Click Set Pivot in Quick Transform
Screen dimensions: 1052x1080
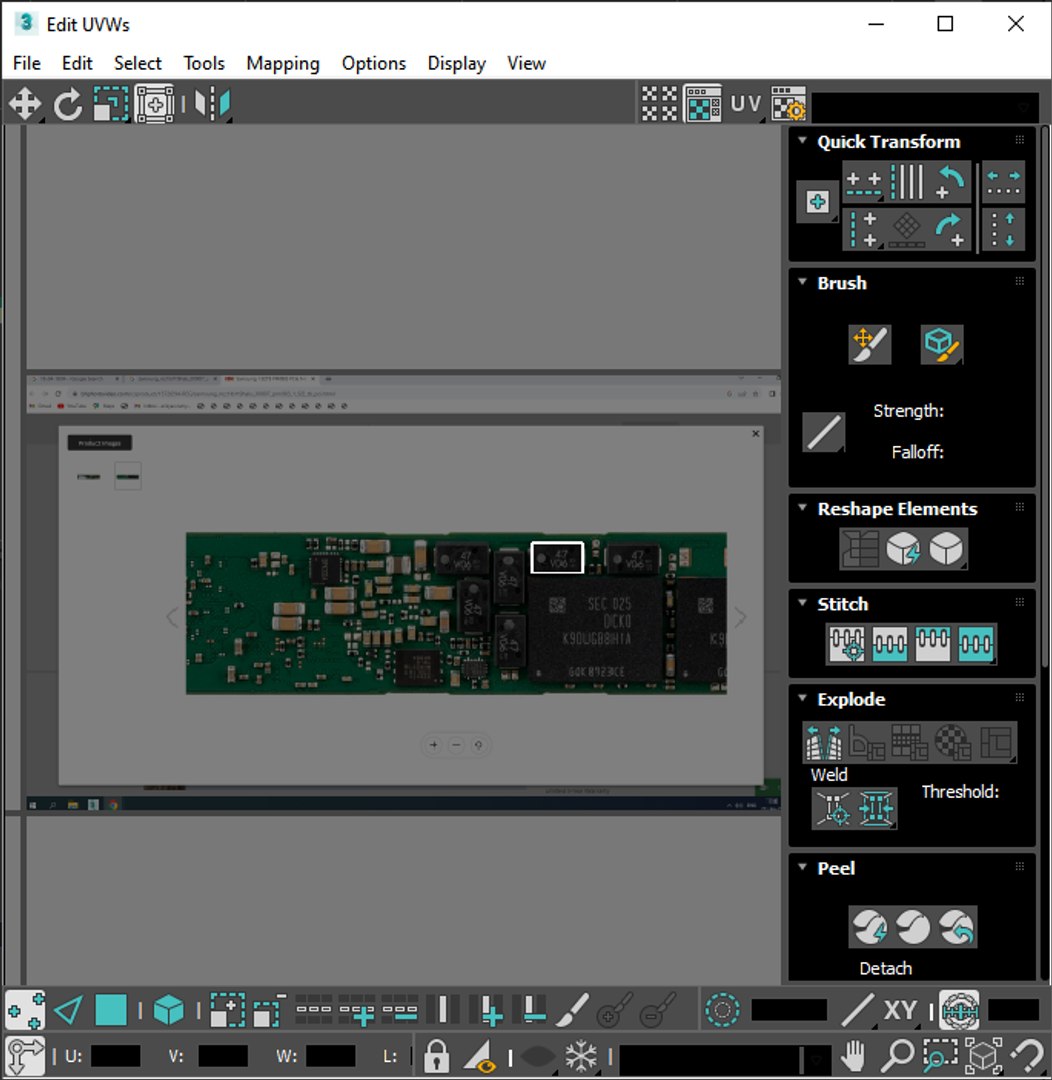(818, 202)
